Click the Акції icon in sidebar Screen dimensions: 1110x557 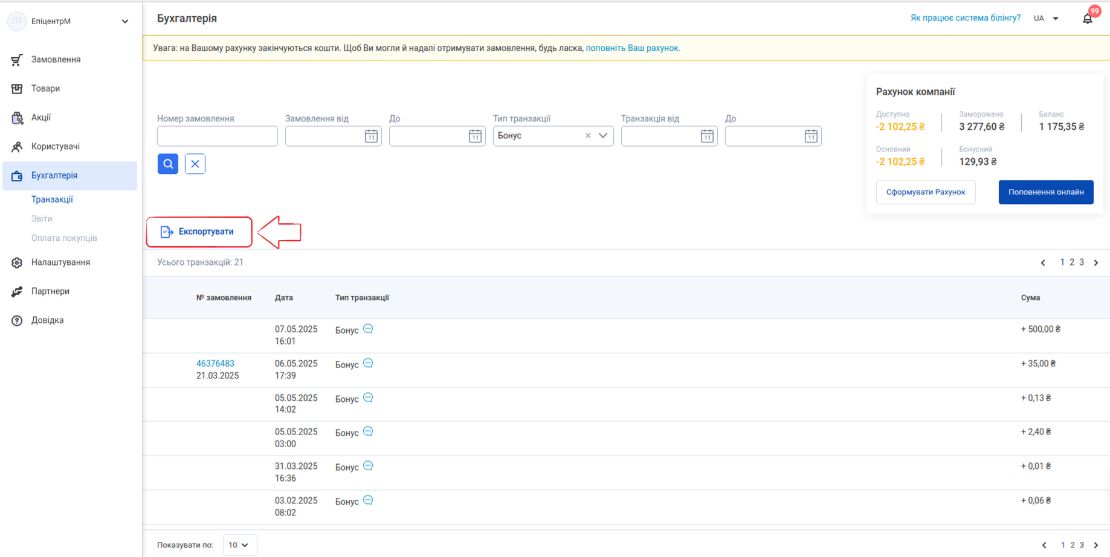point(17,118)
